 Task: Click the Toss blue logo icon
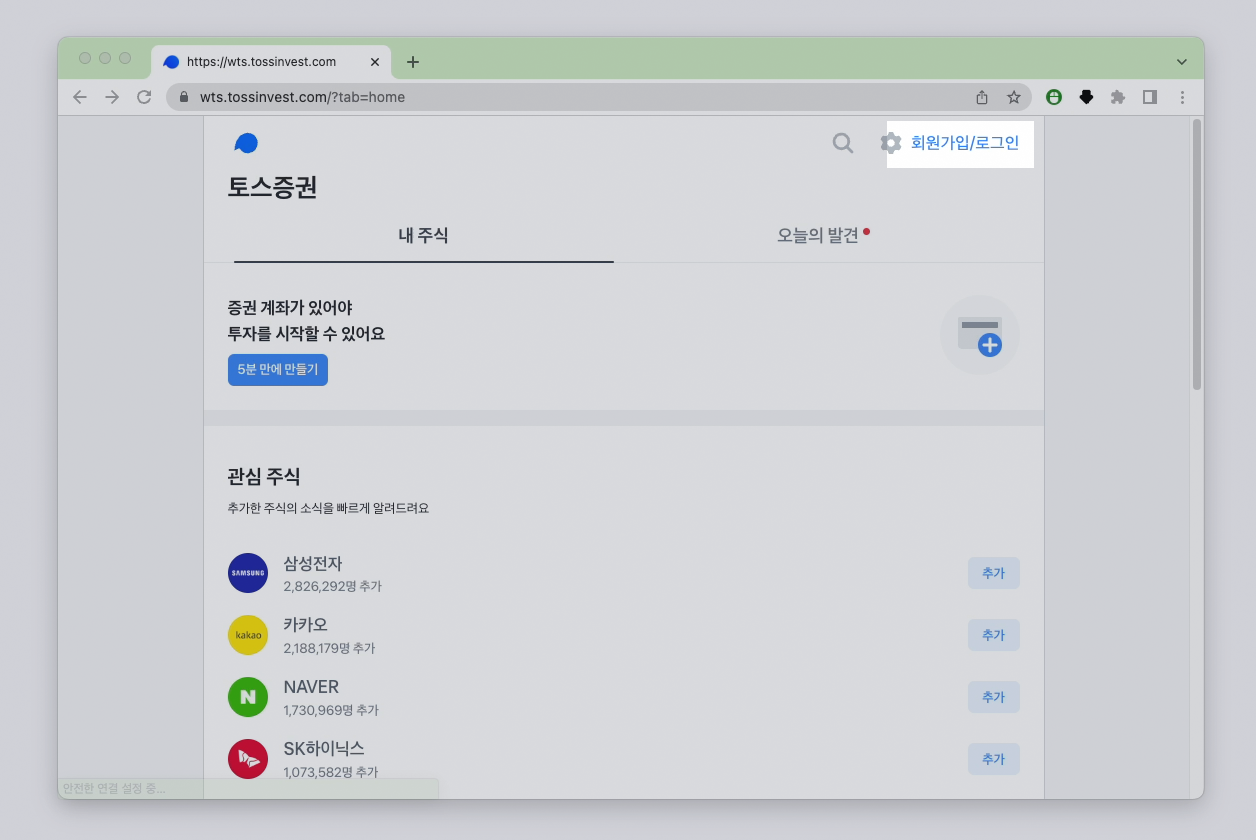coord(246,143)
